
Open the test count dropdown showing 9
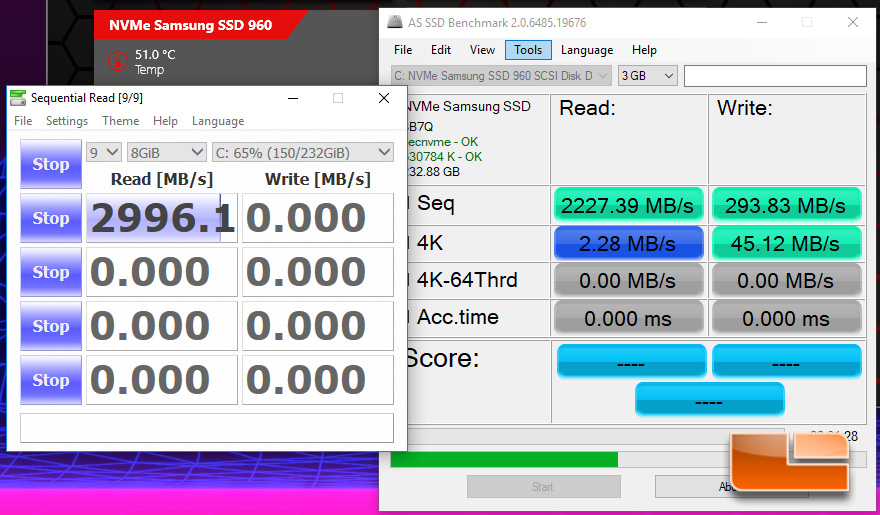[104, 152]
